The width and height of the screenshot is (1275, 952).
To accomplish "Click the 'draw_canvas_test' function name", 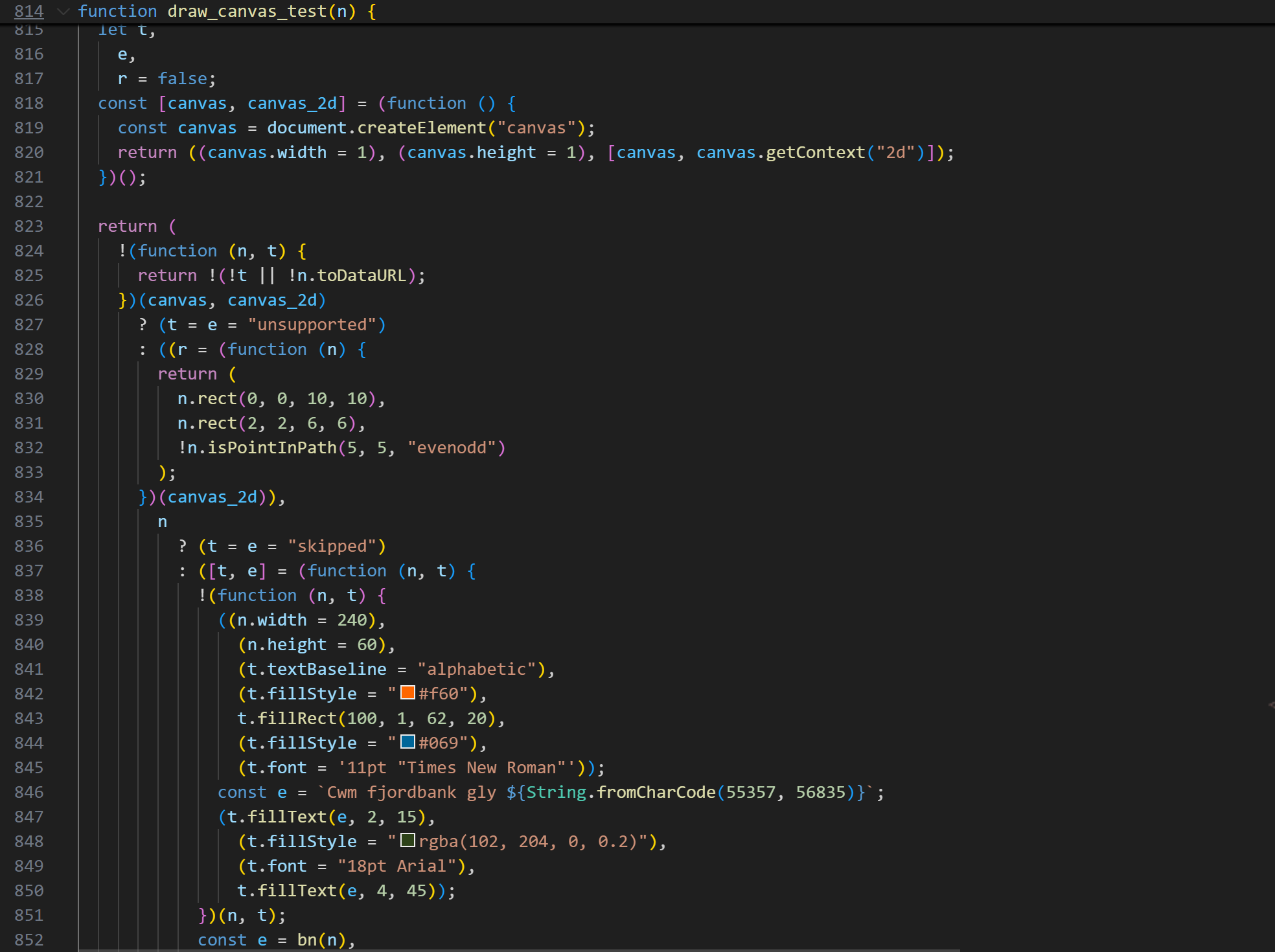I will pyautogui.click(x=247, y=11).
